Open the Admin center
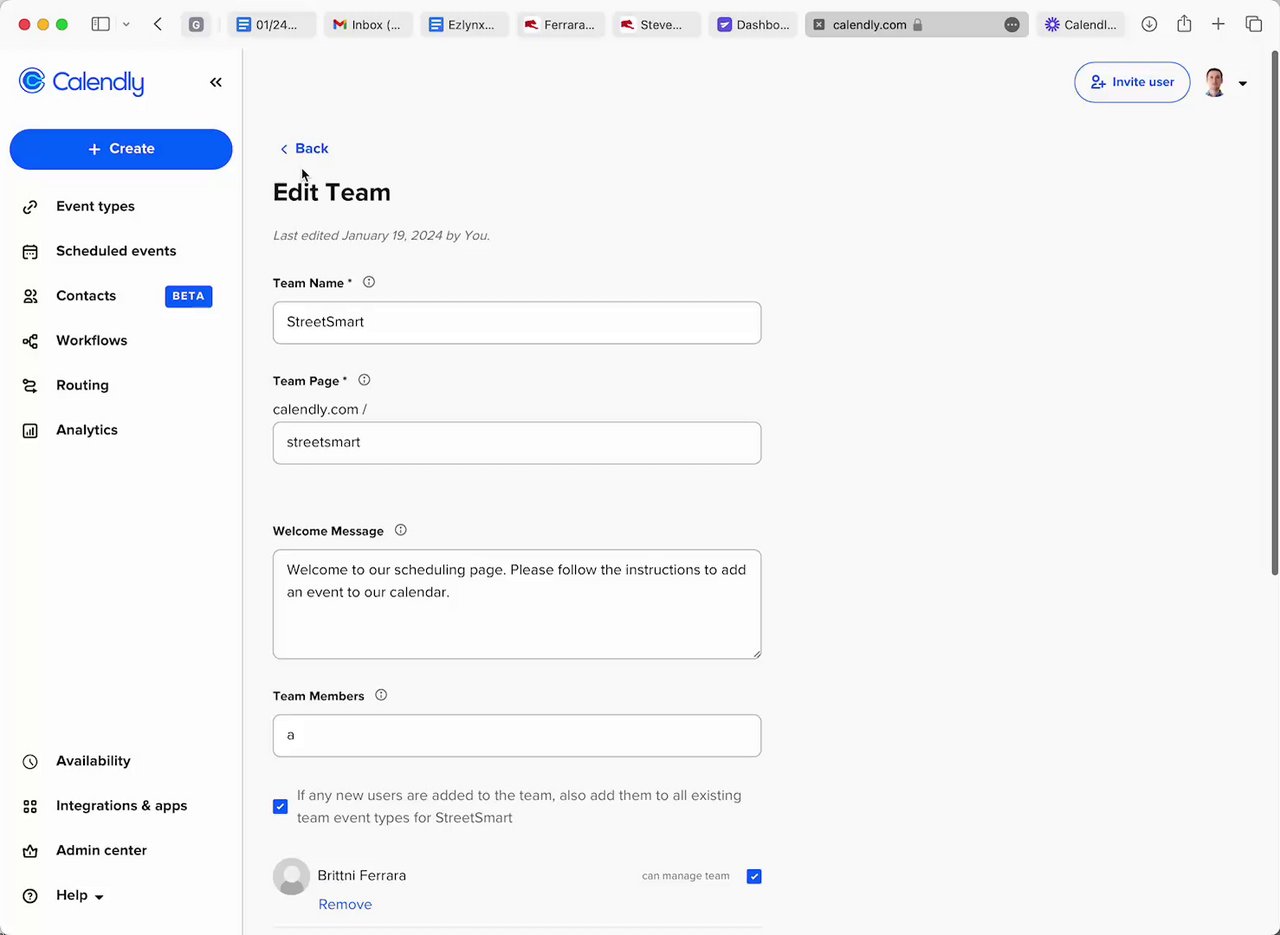Image resolution: width=1280 pixels, height=935 pixels. (101, 851)
